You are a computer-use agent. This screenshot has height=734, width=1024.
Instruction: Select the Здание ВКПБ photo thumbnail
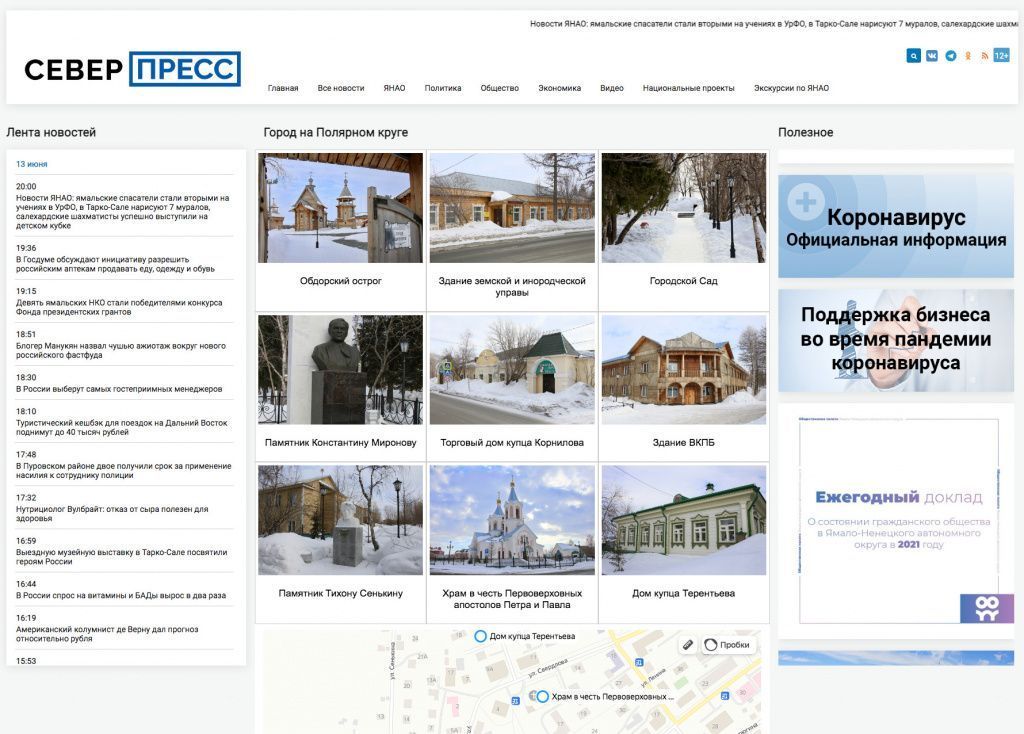[684, 370]
